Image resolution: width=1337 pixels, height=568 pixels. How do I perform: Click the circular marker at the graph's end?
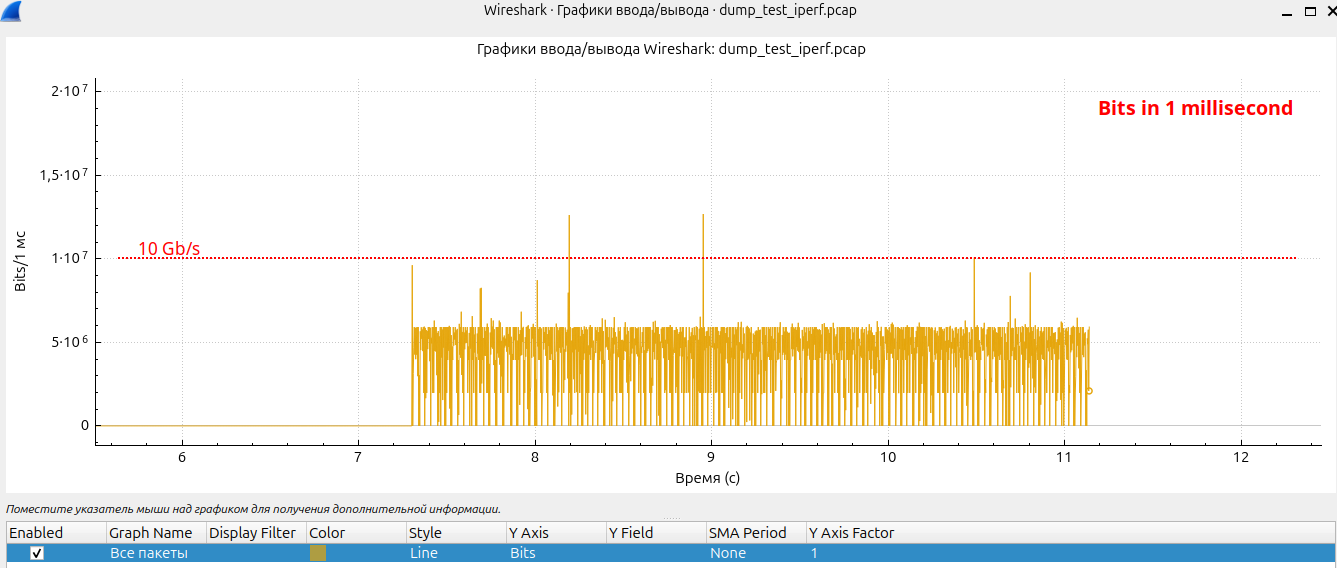(x=1089, y=391)
